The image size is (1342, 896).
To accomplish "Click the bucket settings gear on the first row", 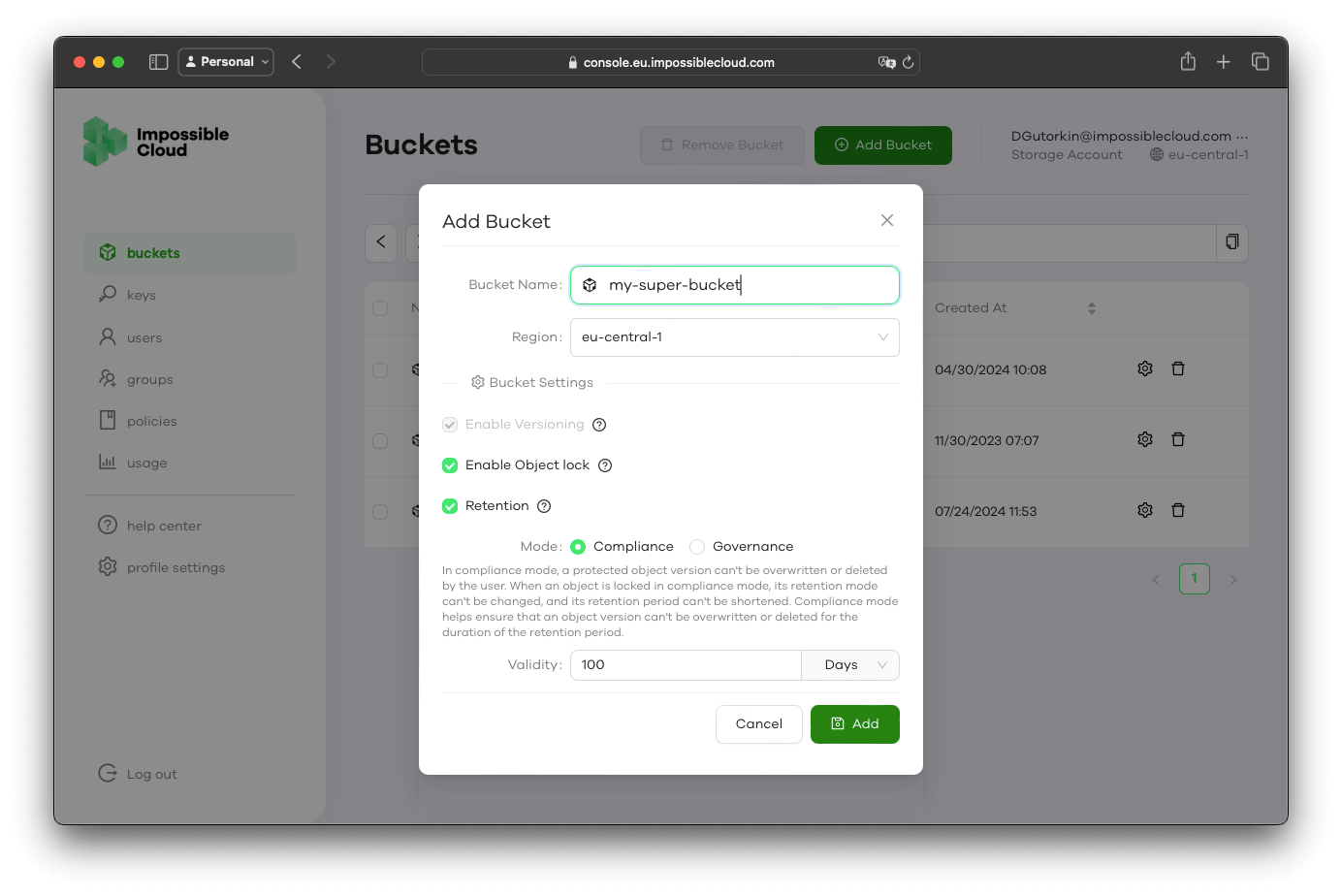I will click(1144, 368).
